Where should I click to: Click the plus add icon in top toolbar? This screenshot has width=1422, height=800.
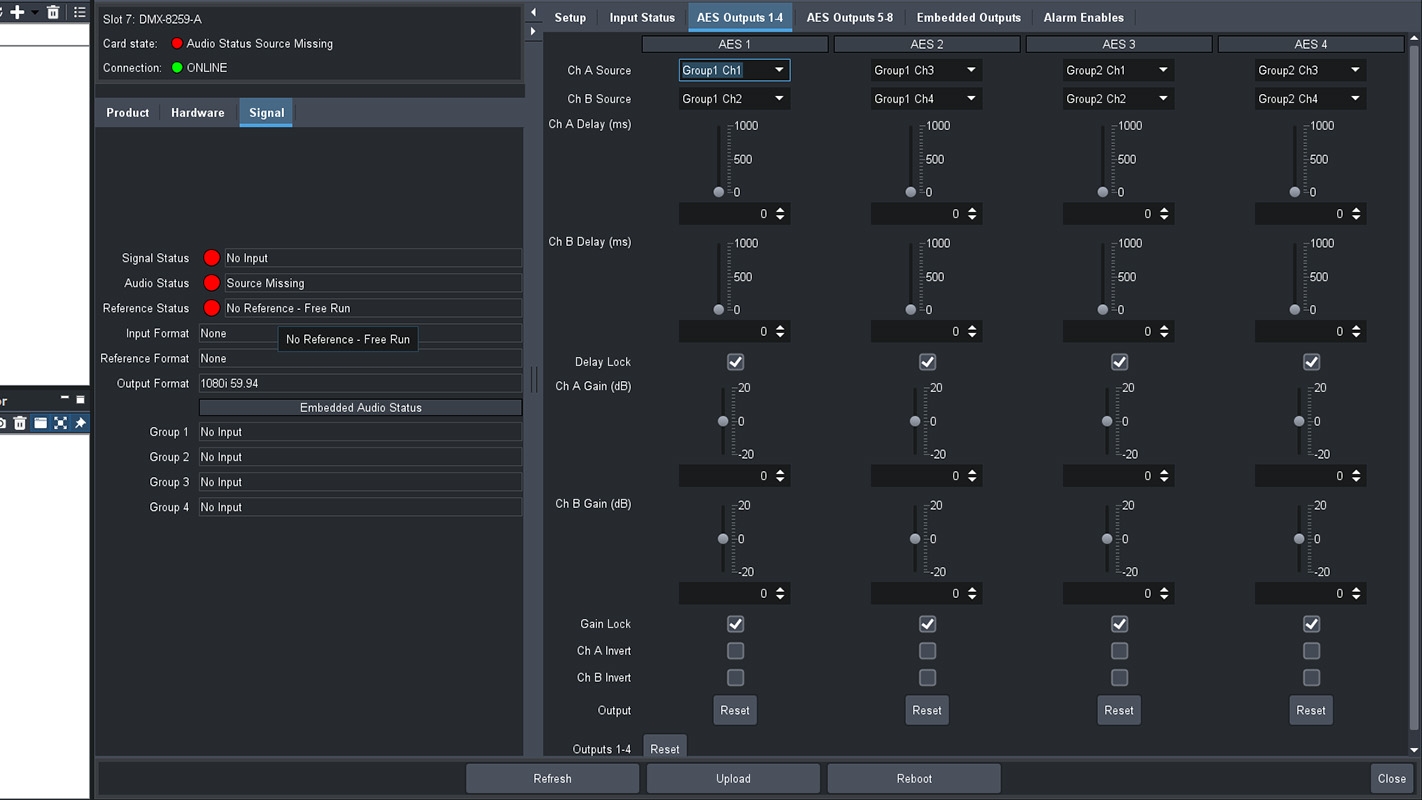[17, 12]
